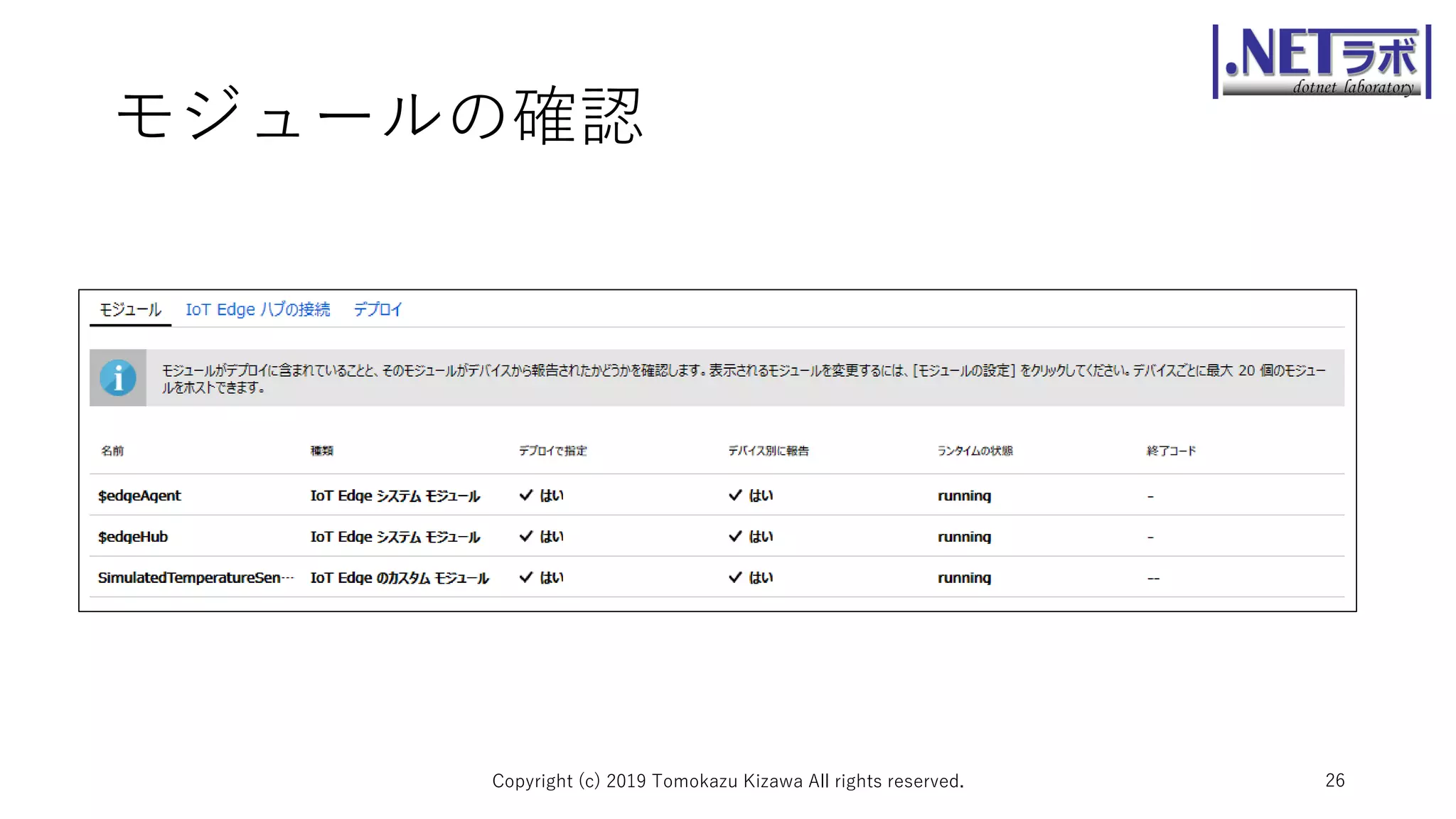Click the blue info icon
1456x819 pixels.
click(x=118, y=378)
